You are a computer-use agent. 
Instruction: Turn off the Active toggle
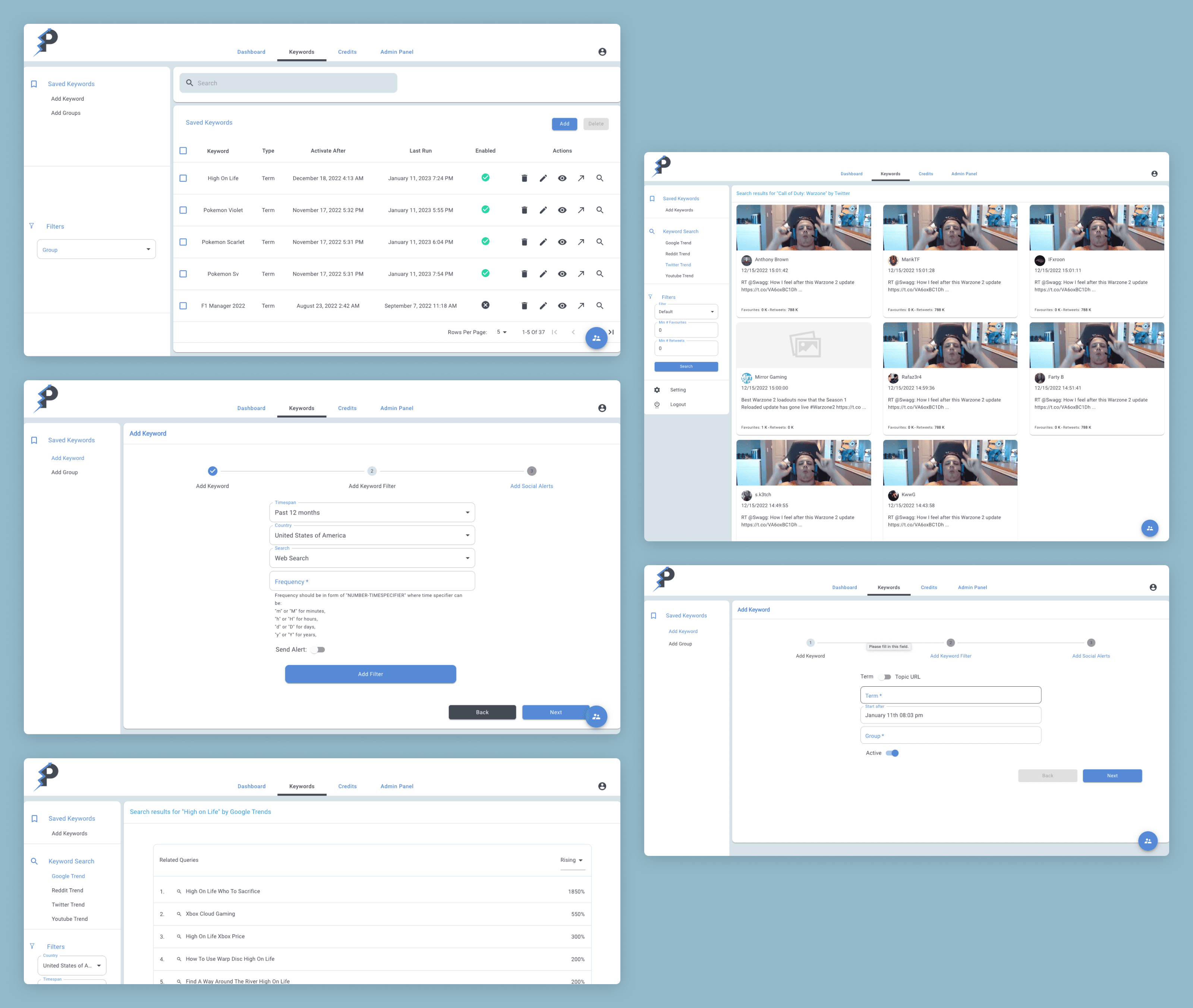point(892,753)
